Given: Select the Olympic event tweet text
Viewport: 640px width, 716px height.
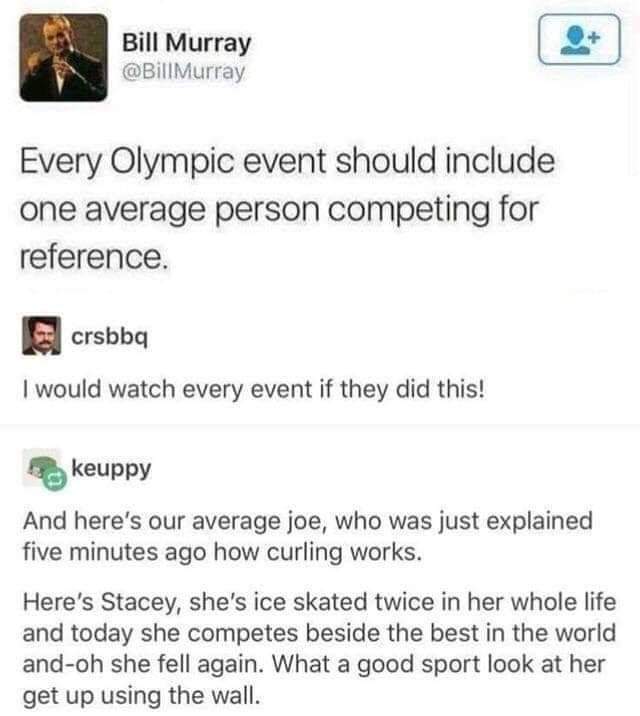Looking at the screenshot, I should coord(287,208).
